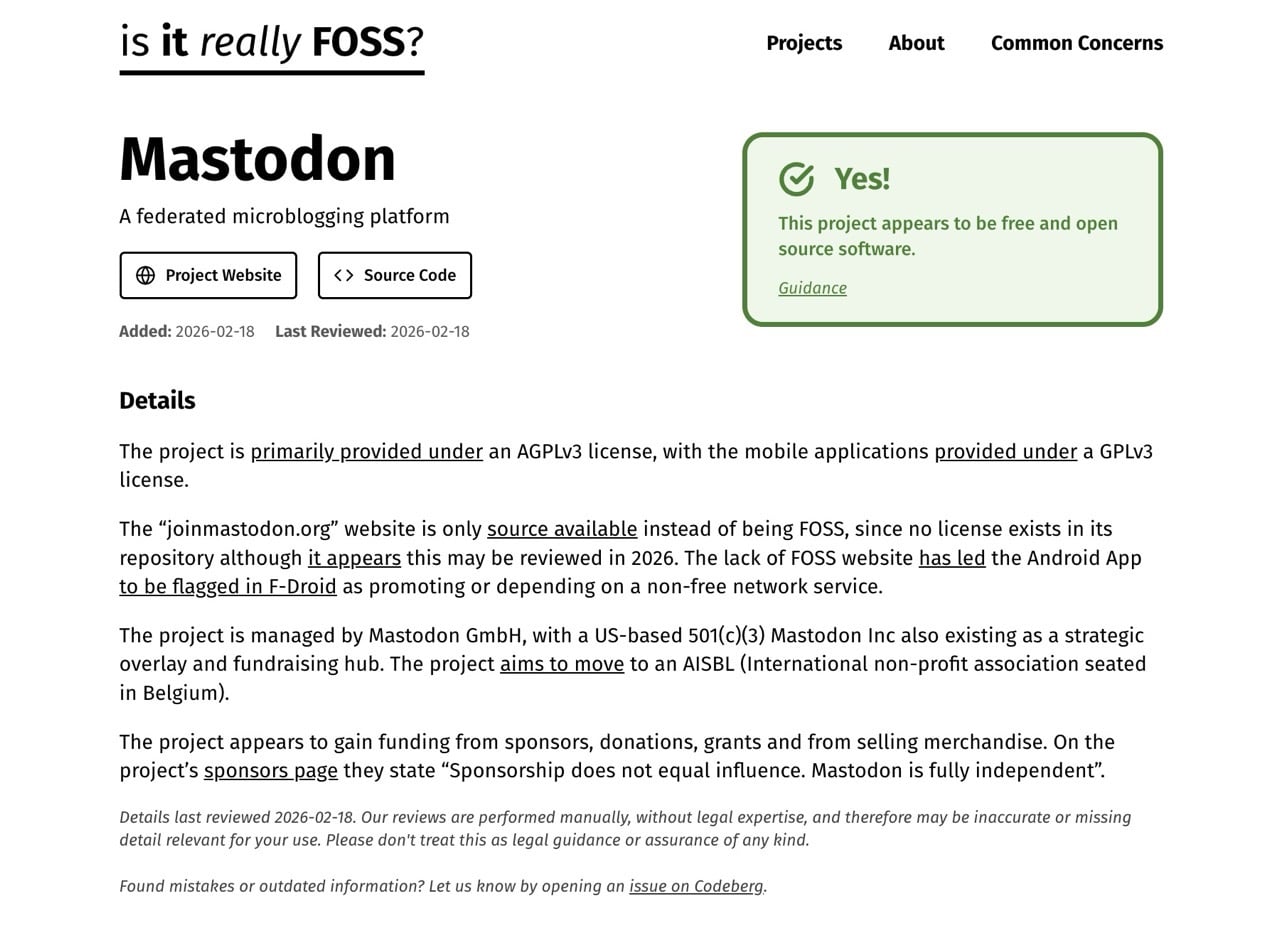Open the 'to be flagged in F-Droid' link
Screen dimensions: 1280x938
(x=227, y=586)
